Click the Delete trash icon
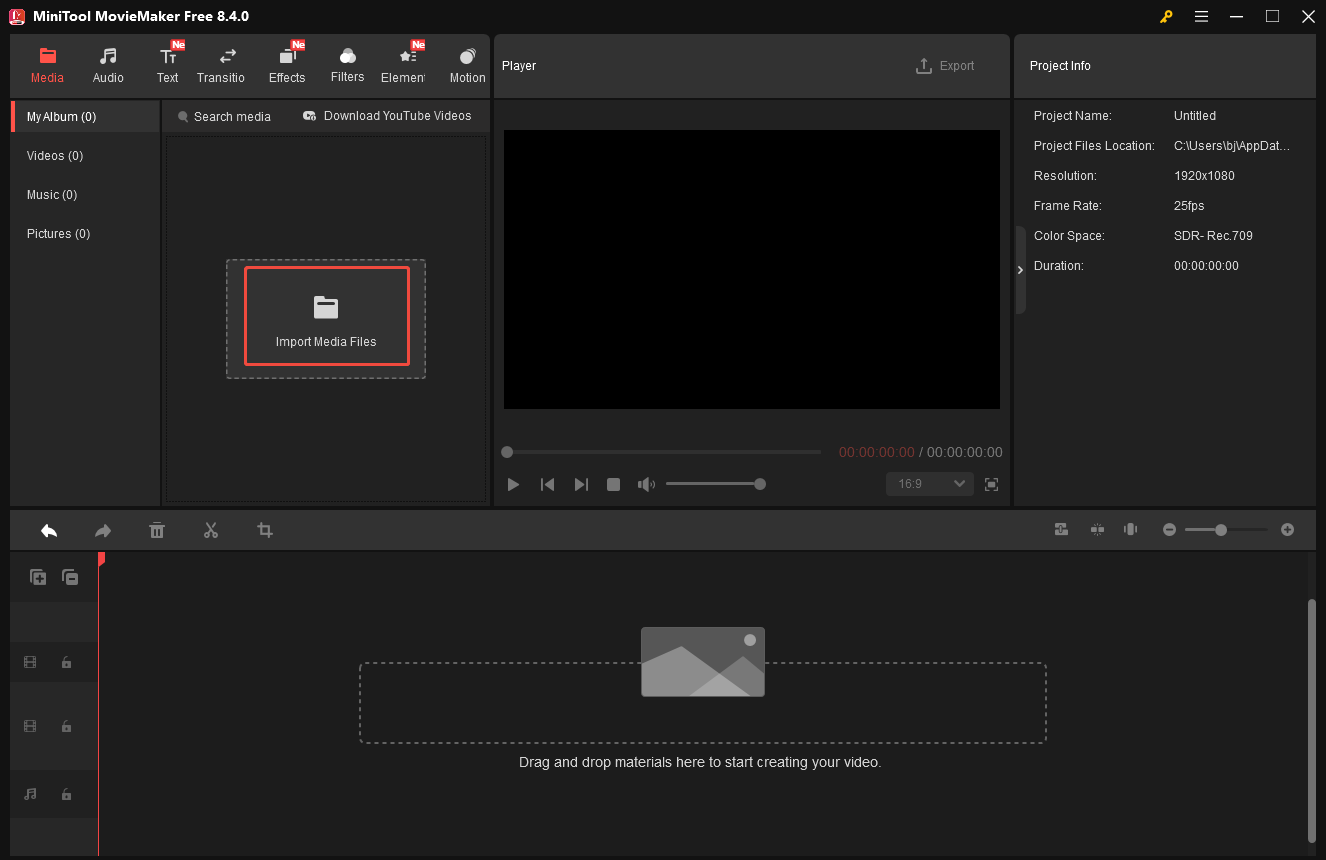The image size is (1326, 860). pos(157,530)
